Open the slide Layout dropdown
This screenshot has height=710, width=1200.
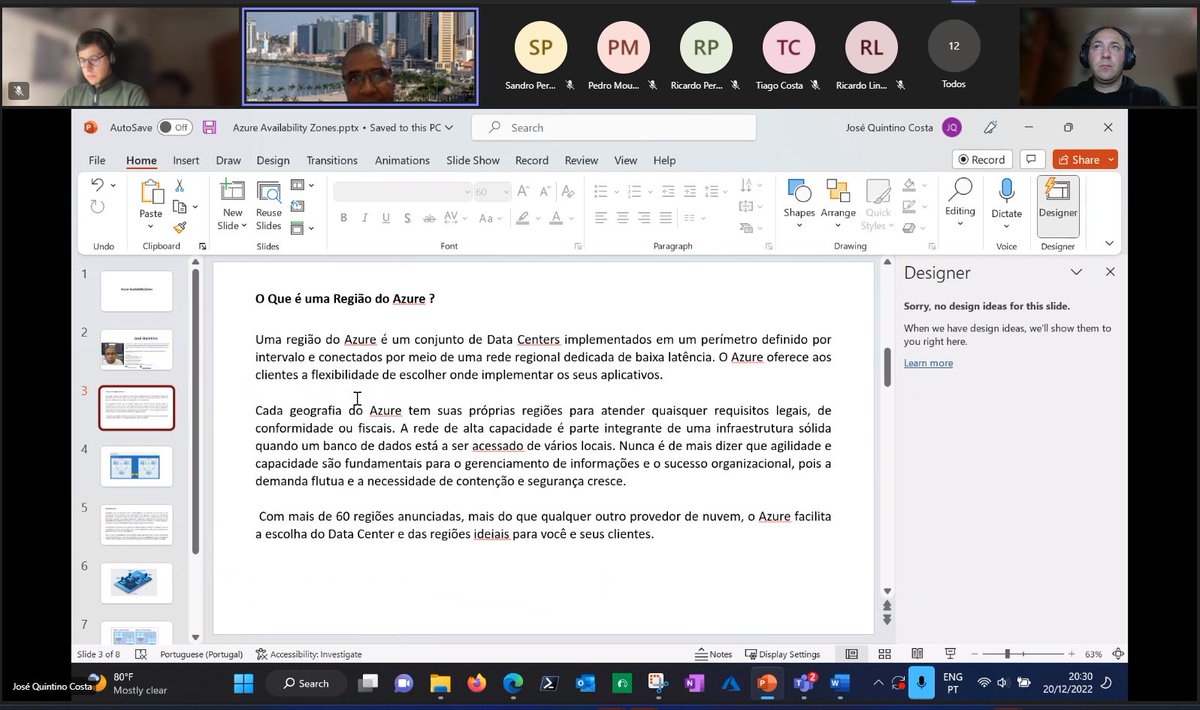[302, 185]
